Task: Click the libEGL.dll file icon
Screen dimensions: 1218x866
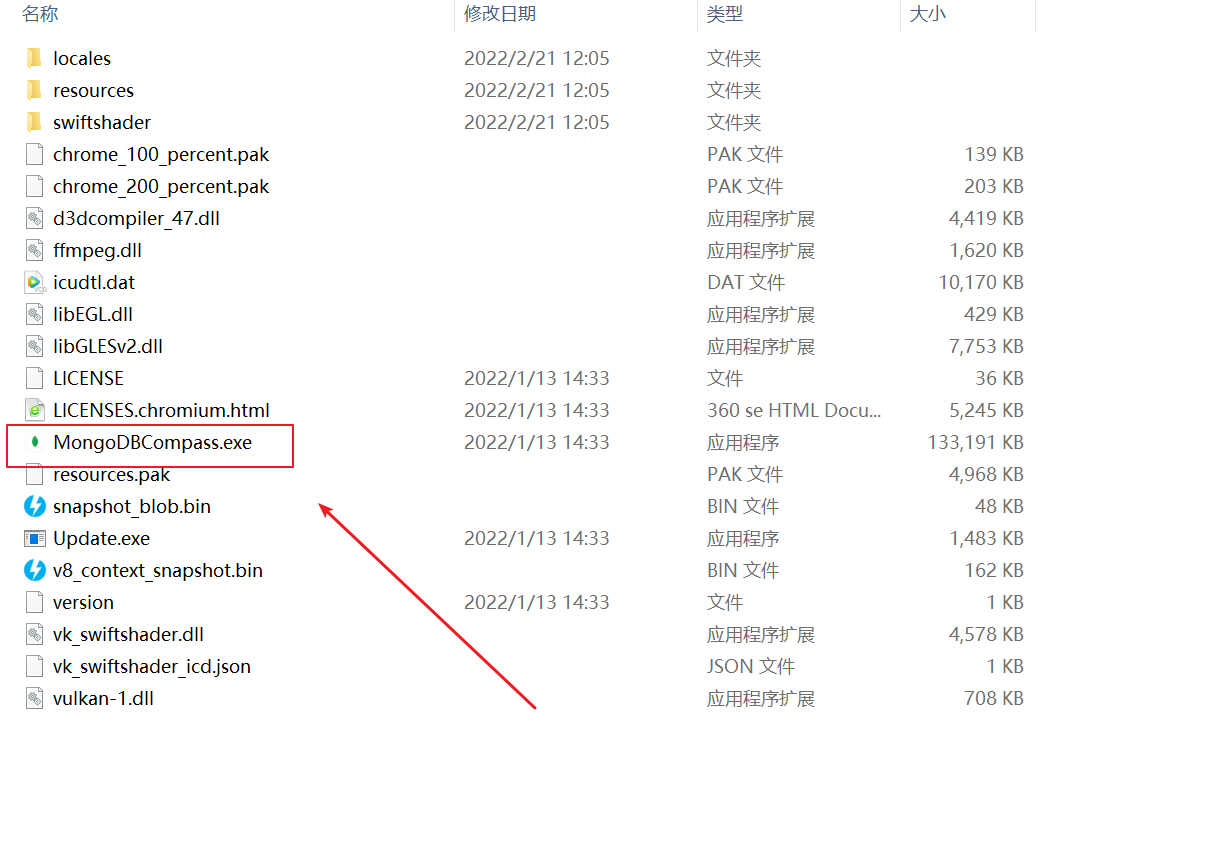Action: 35,314
